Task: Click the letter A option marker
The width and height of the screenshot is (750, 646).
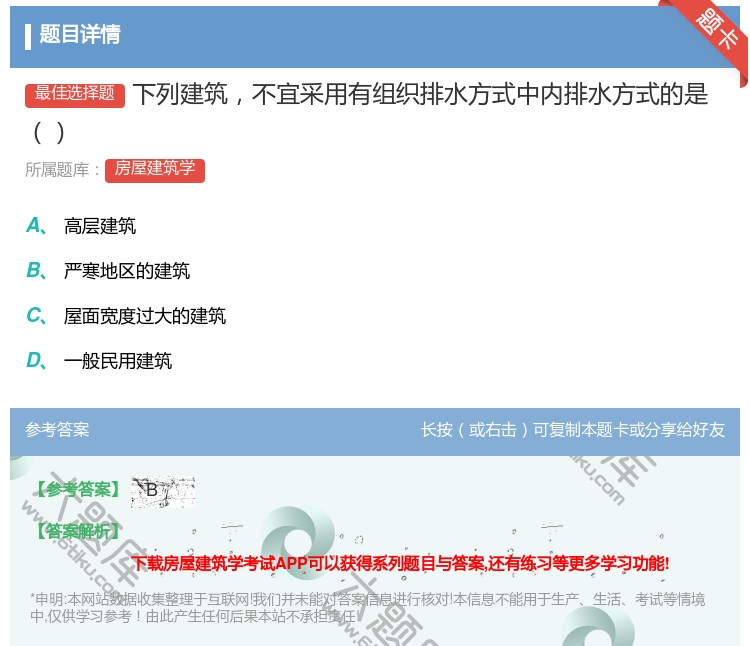Action: pos(36,226)
